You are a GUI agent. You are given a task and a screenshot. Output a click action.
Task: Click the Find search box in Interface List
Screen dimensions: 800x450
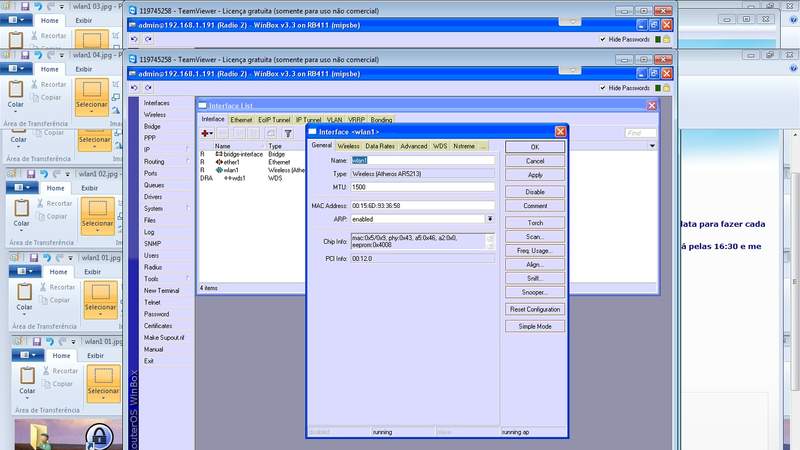tap(640, 133)
